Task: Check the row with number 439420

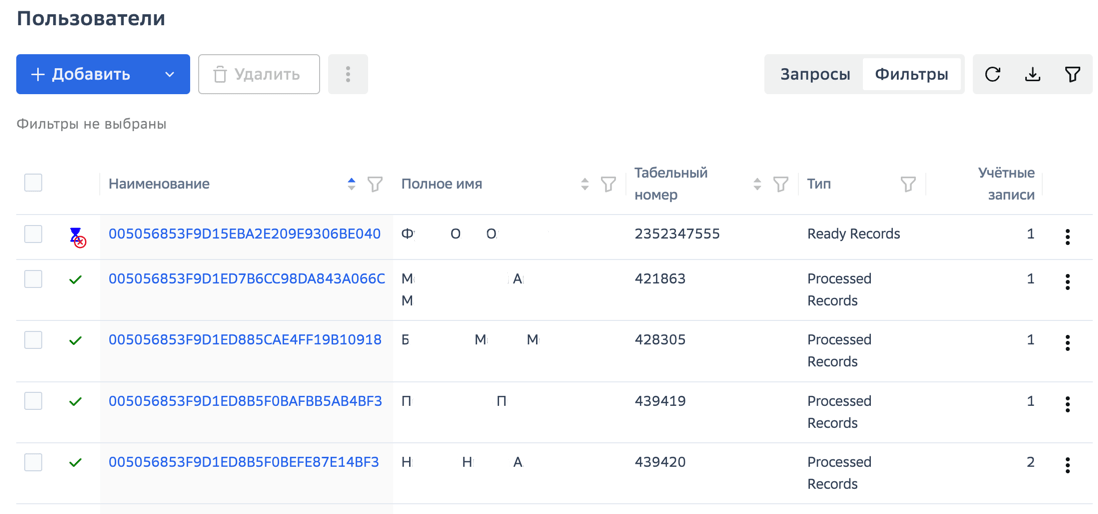Action: (x=33, y=462)
